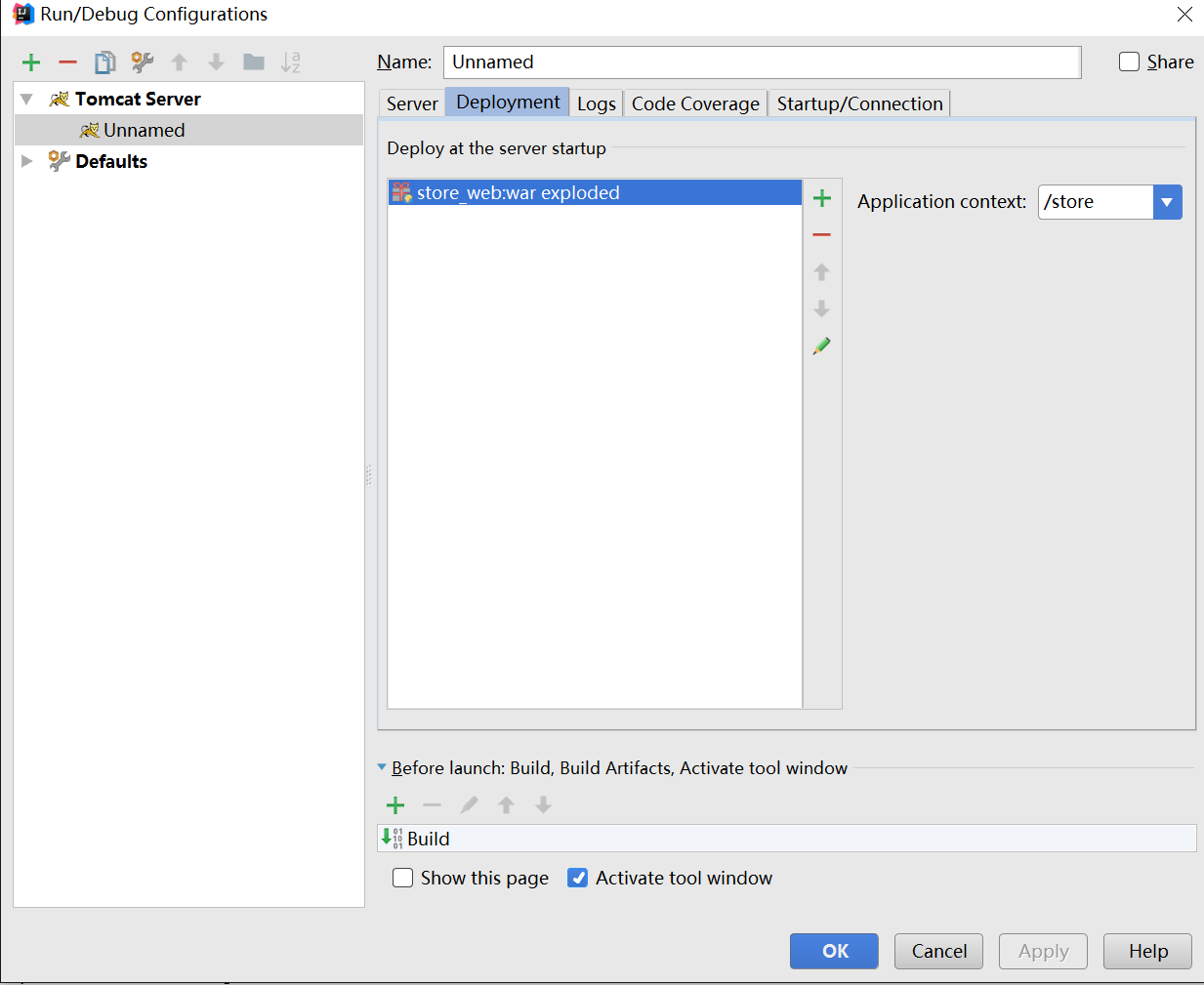This screenshot has width=1204, height=985.
Task: Click the Apply button
Action: 1044,951
